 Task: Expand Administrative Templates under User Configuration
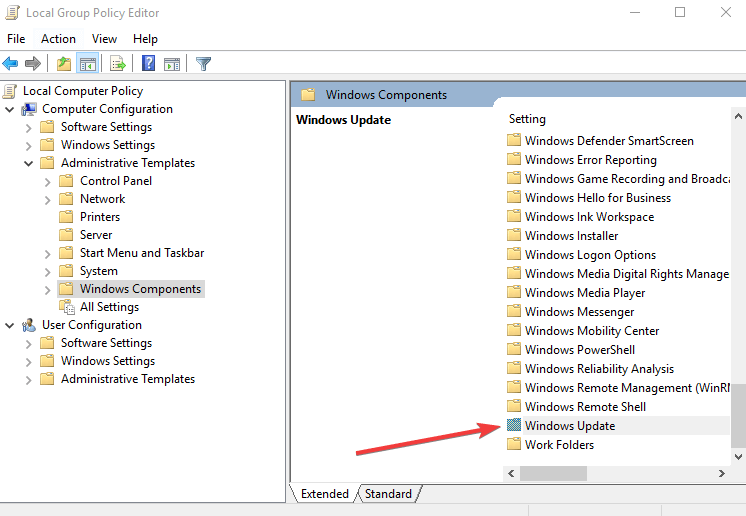click(x=29, y=380)
